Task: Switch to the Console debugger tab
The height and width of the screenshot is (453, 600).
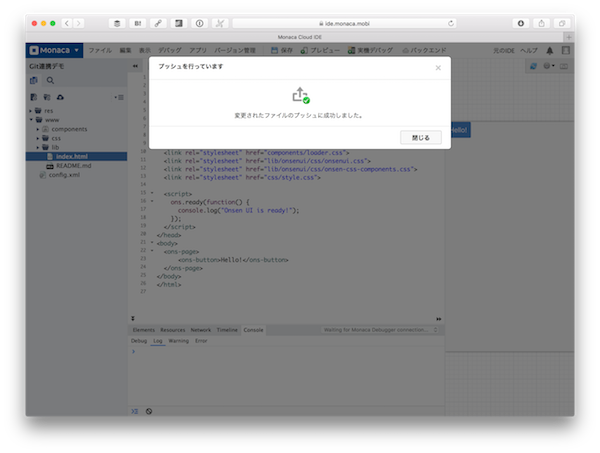Action: [253, 330]
